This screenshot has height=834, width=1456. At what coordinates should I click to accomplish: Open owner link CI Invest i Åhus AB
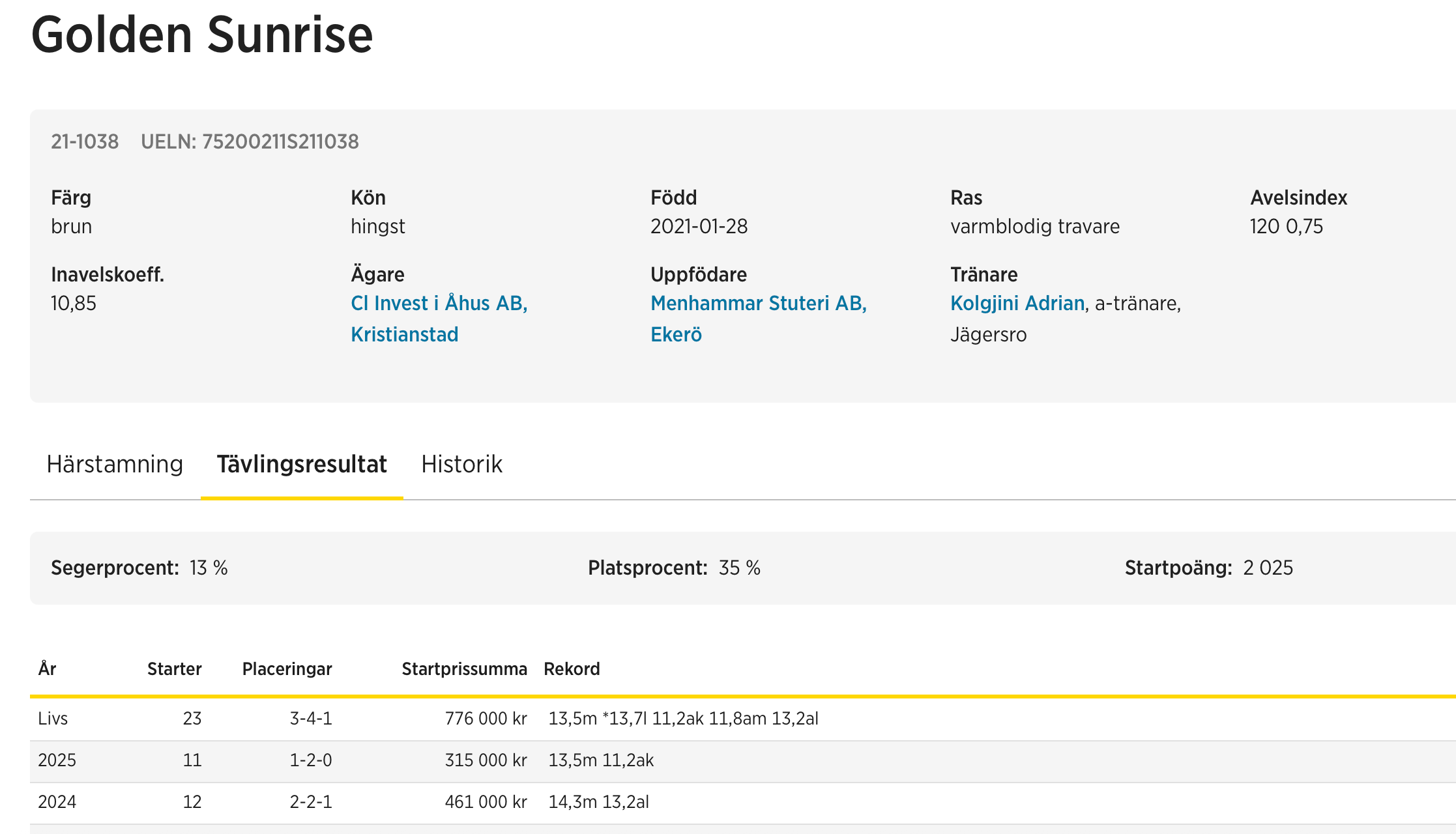(x=439, y=304)
